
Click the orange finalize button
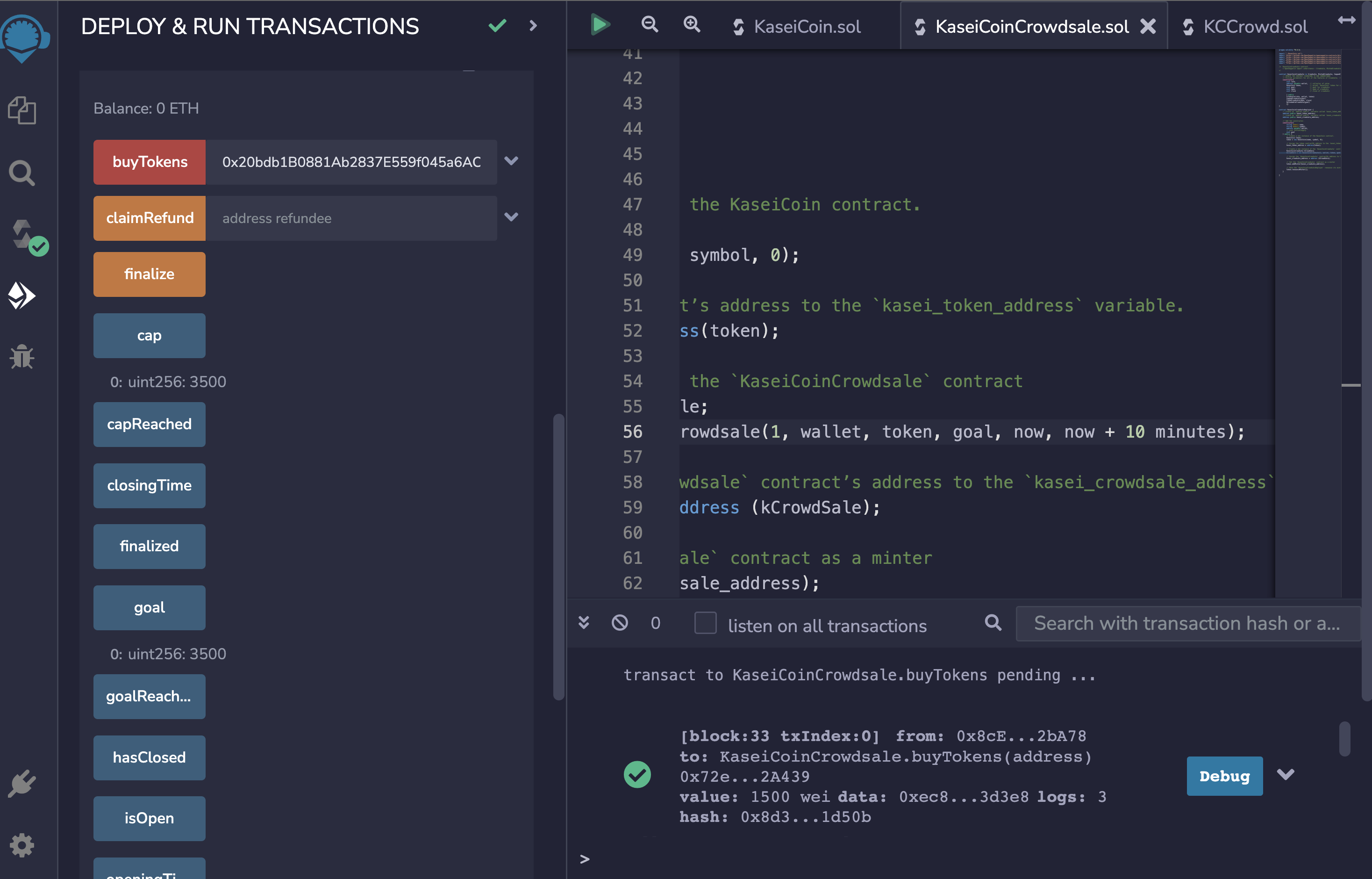(x=149, y=274)
